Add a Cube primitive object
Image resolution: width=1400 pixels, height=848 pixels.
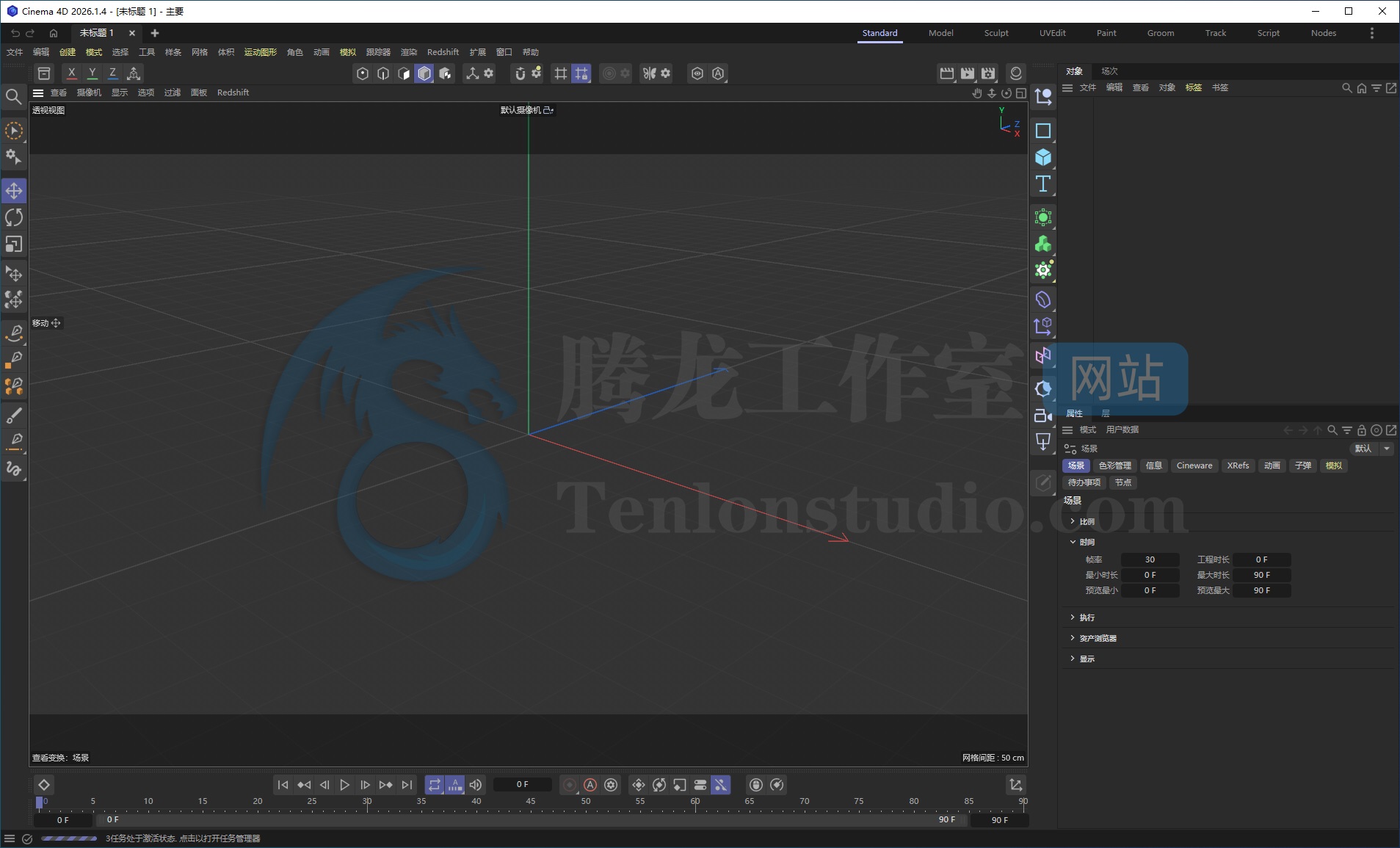pyautogui.click(x=1042, y=157)
